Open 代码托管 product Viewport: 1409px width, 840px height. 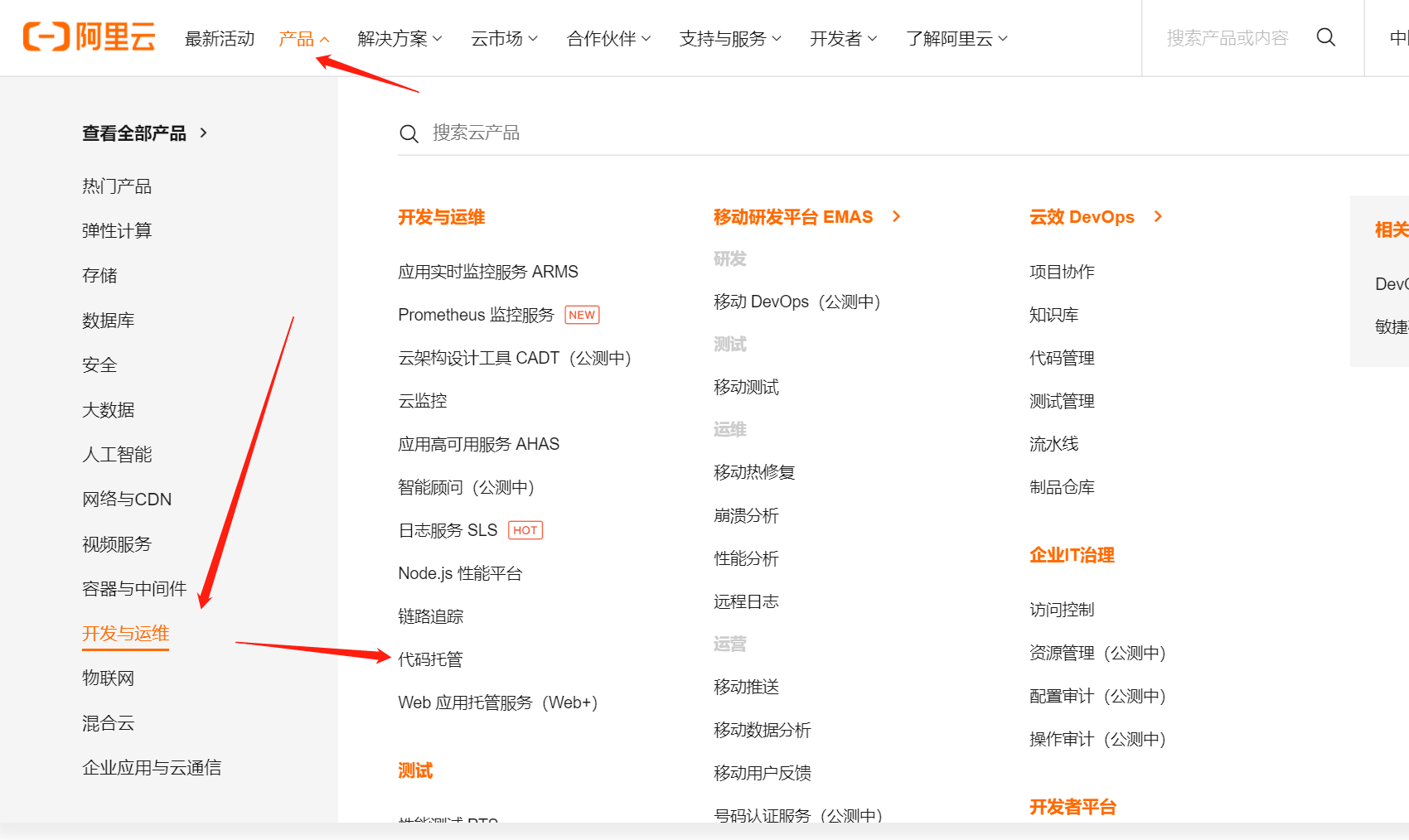(430, 659)
